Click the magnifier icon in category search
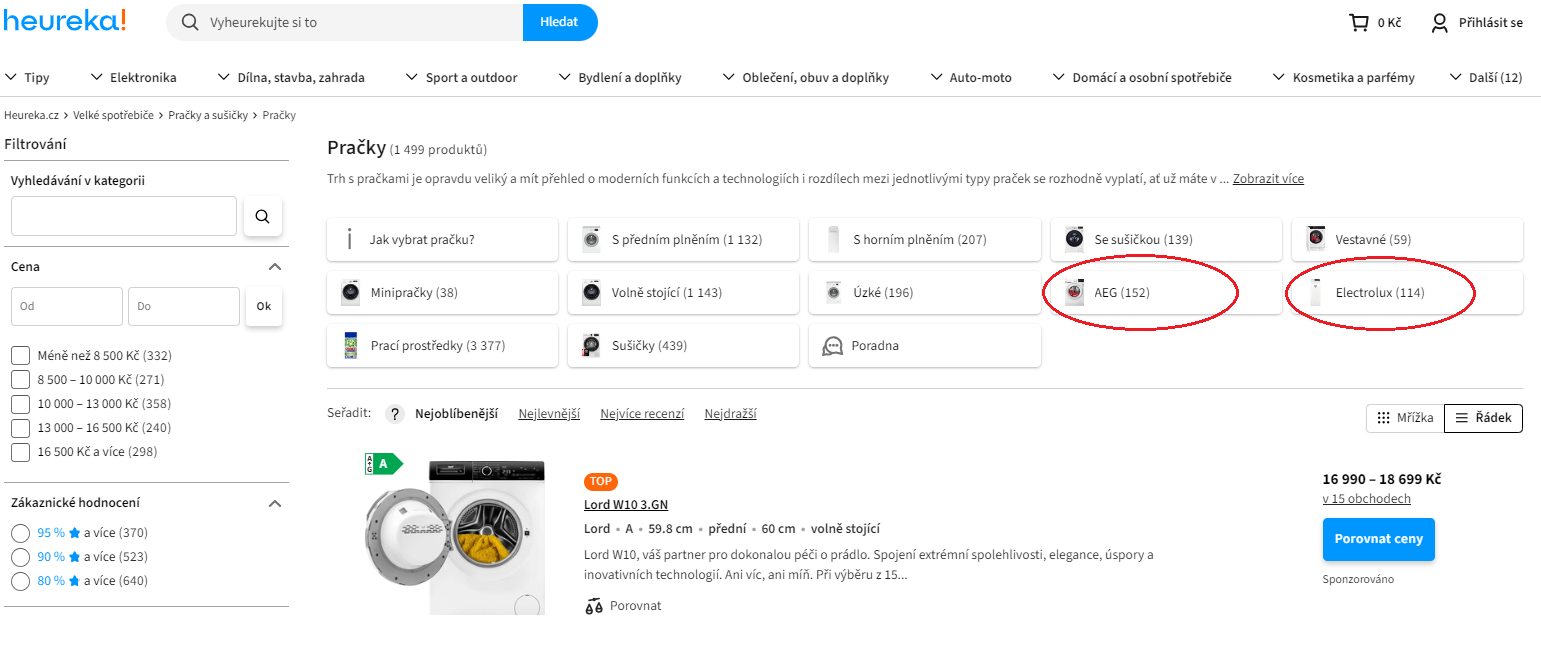This screenshot has height=648, width=1541. (x=262, y=216)
